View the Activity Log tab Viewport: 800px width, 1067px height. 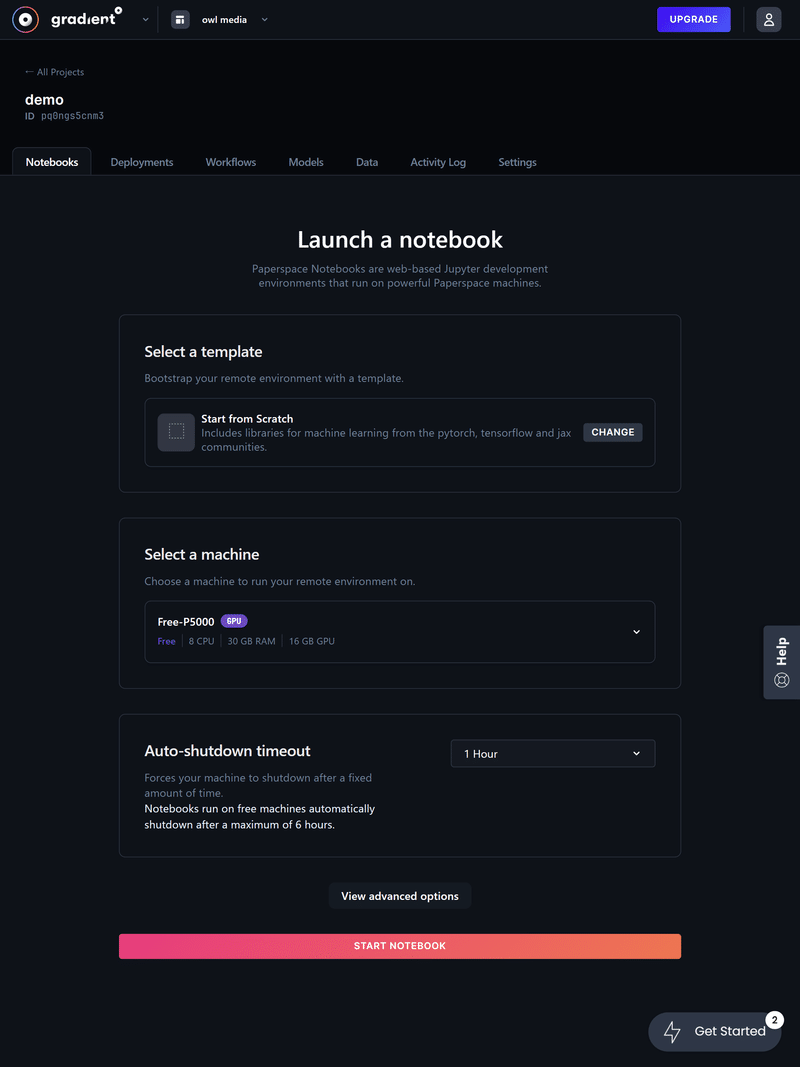[438, 162]
